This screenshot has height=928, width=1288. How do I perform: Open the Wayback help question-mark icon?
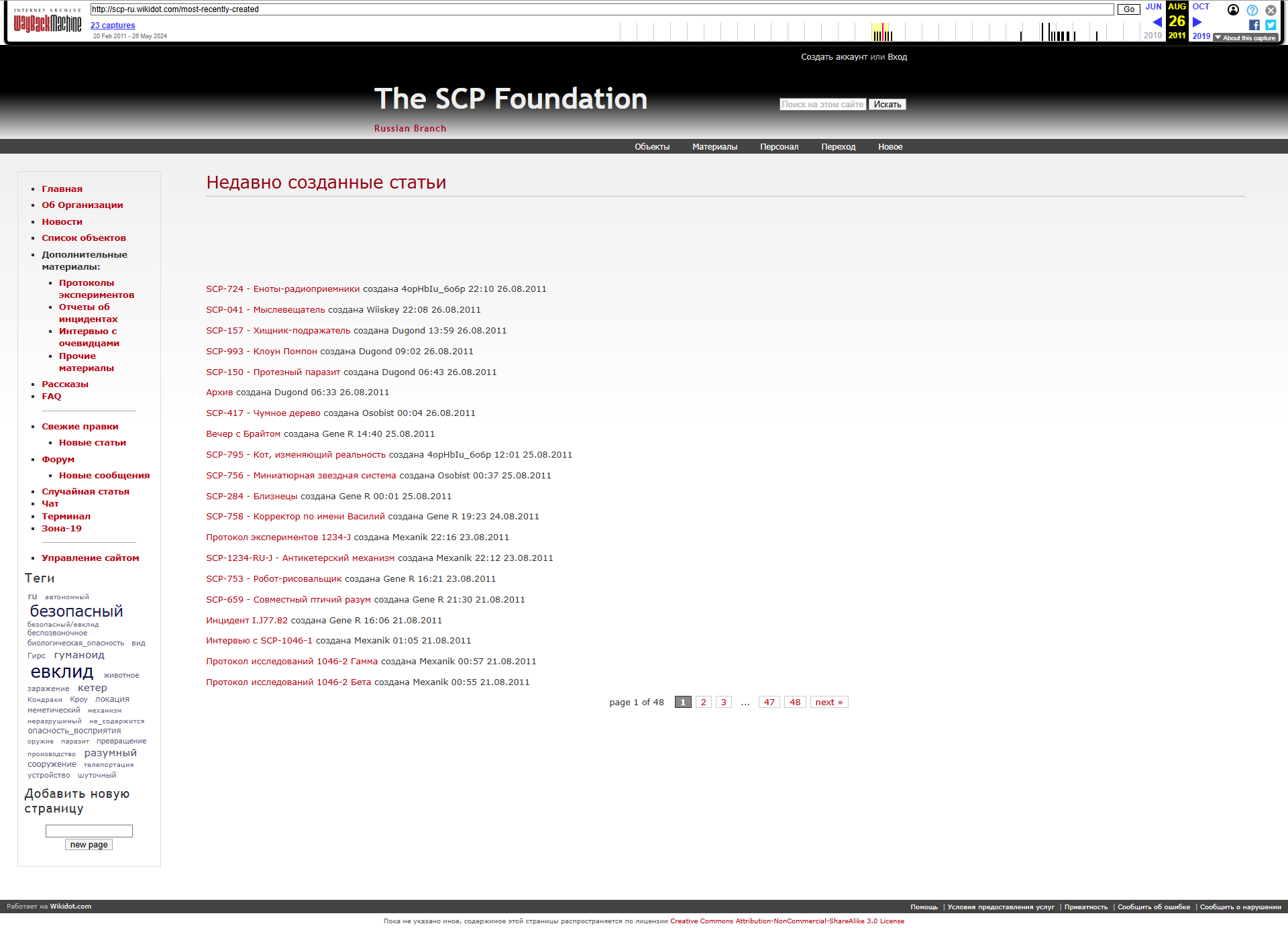click(1252, 10)
